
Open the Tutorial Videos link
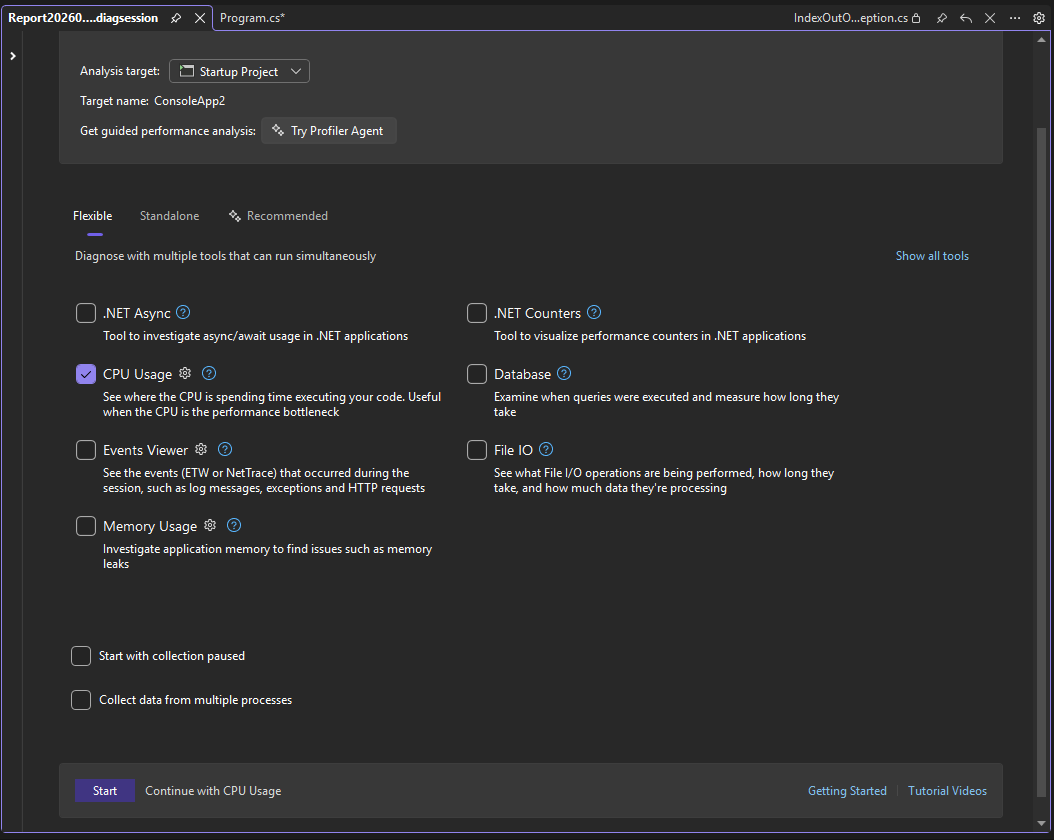[x=947, y=790]
